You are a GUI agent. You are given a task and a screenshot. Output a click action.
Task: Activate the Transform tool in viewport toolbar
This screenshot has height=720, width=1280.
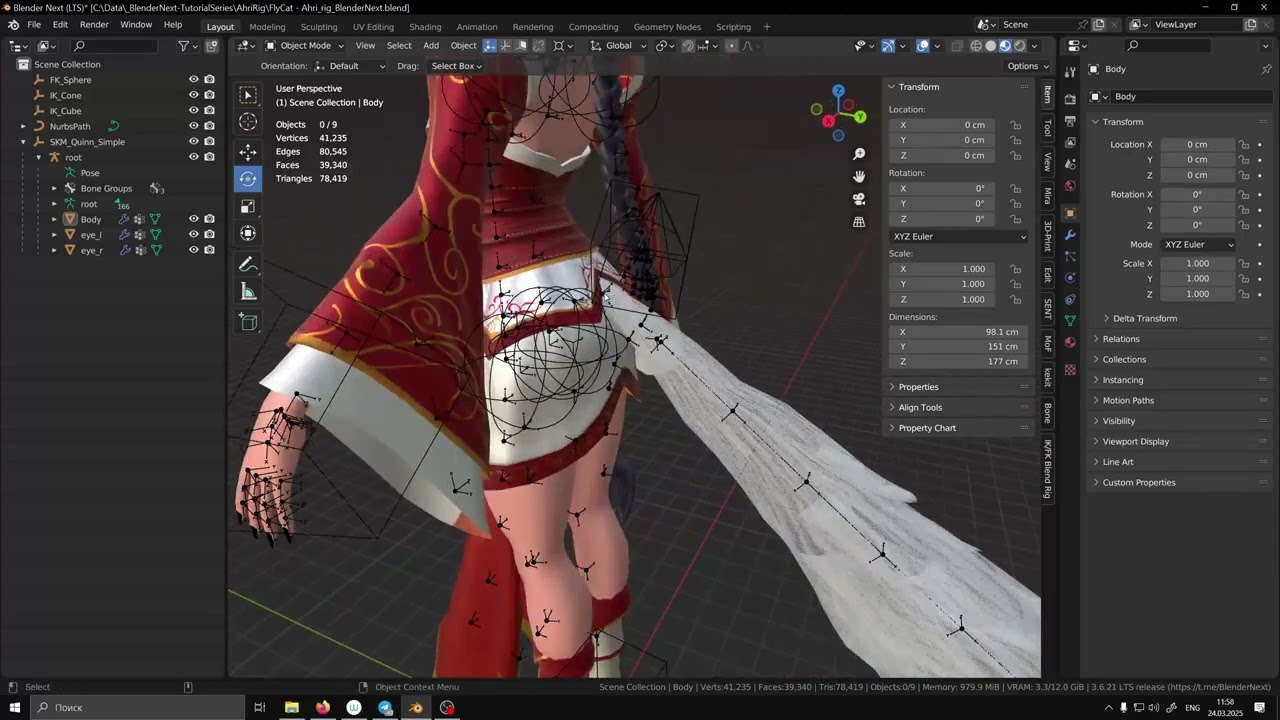(248, 233)
